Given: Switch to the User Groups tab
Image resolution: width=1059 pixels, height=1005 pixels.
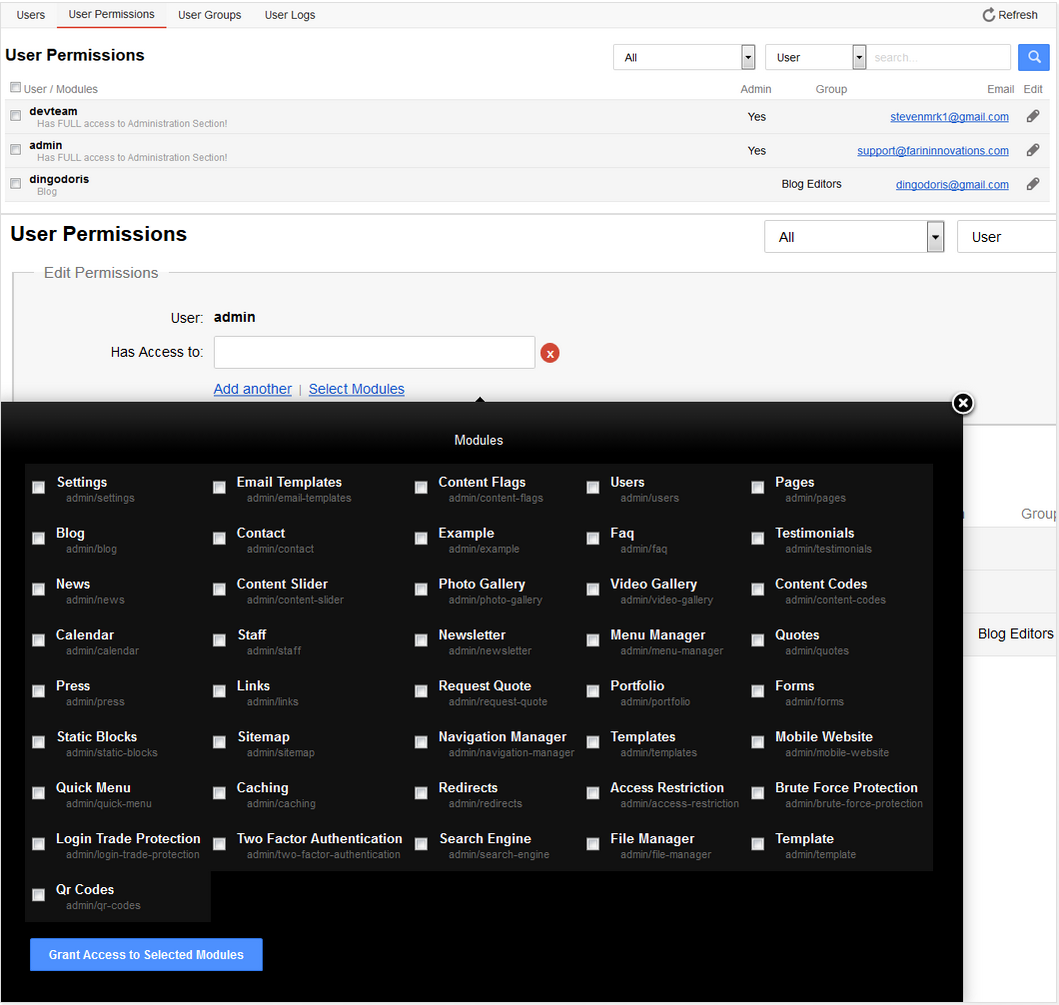Looking at the screenshot, I should coord(209,15).
